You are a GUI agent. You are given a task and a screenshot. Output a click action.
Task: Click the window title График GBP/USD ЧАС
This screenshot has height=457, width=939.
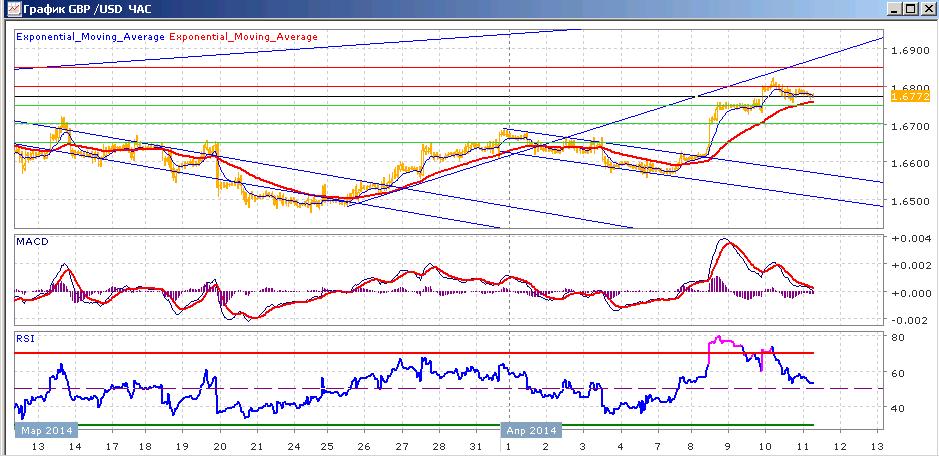(x=86, y=9)
